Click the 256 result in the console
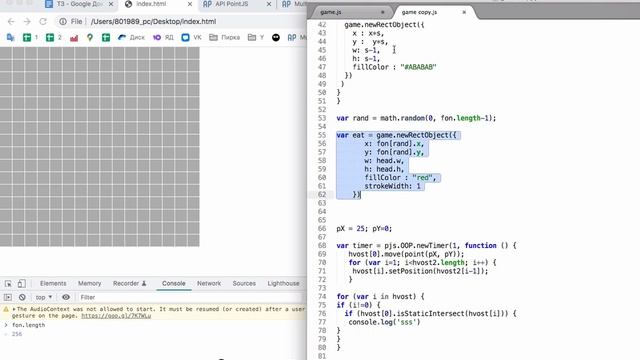The image size is (640, 360). click(17, 334)
